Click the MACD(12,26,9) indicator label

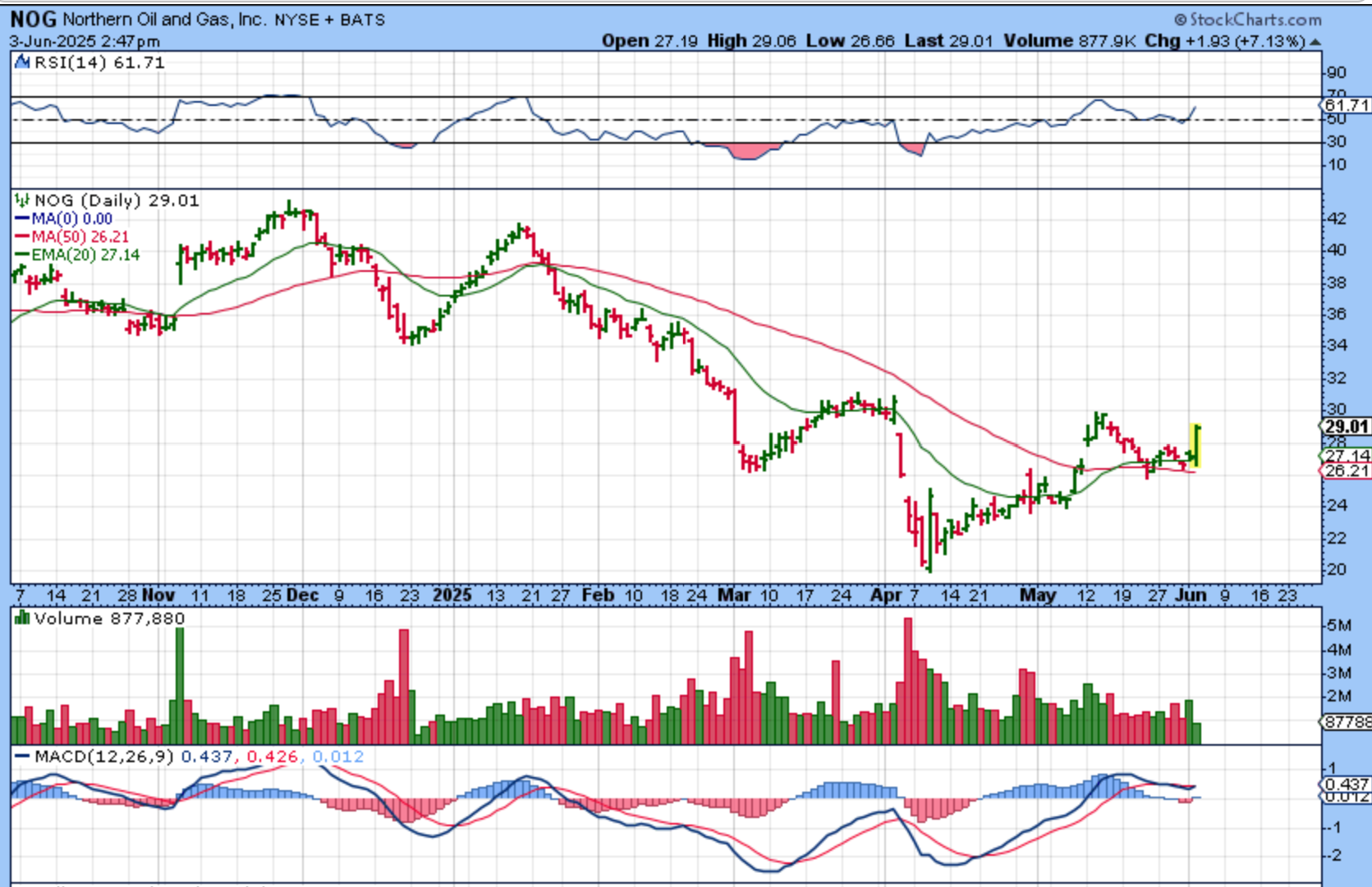tap(104, 756)
